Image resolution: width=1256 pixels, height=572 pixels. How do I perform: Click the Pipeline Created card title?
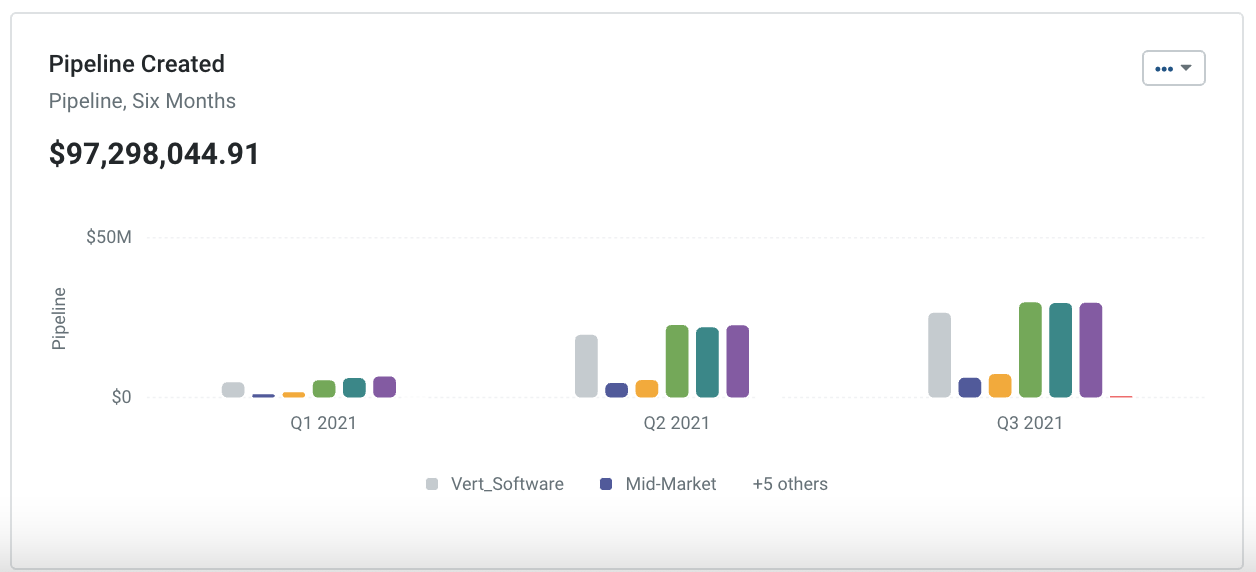coord(137,64)
